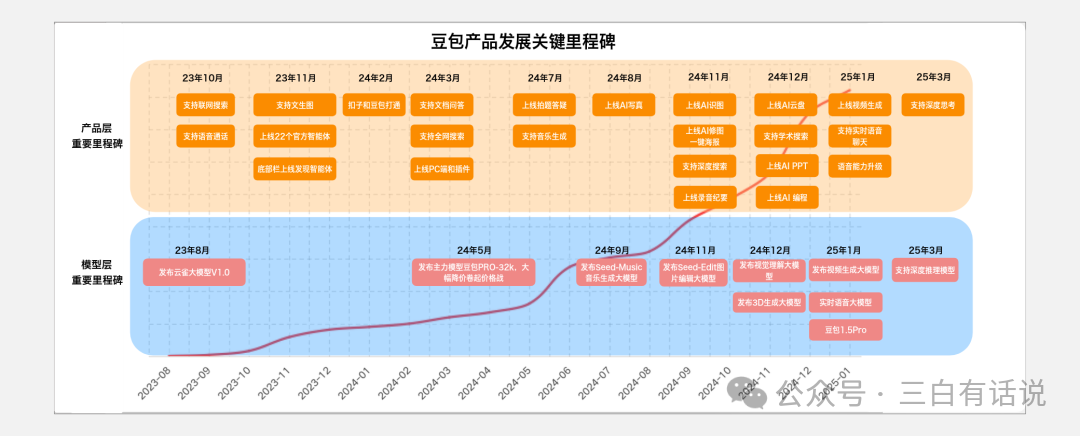Select the 豆包1.5Pro box
The width and height of the screenshot is (1080, 436).
coord(846,330)
